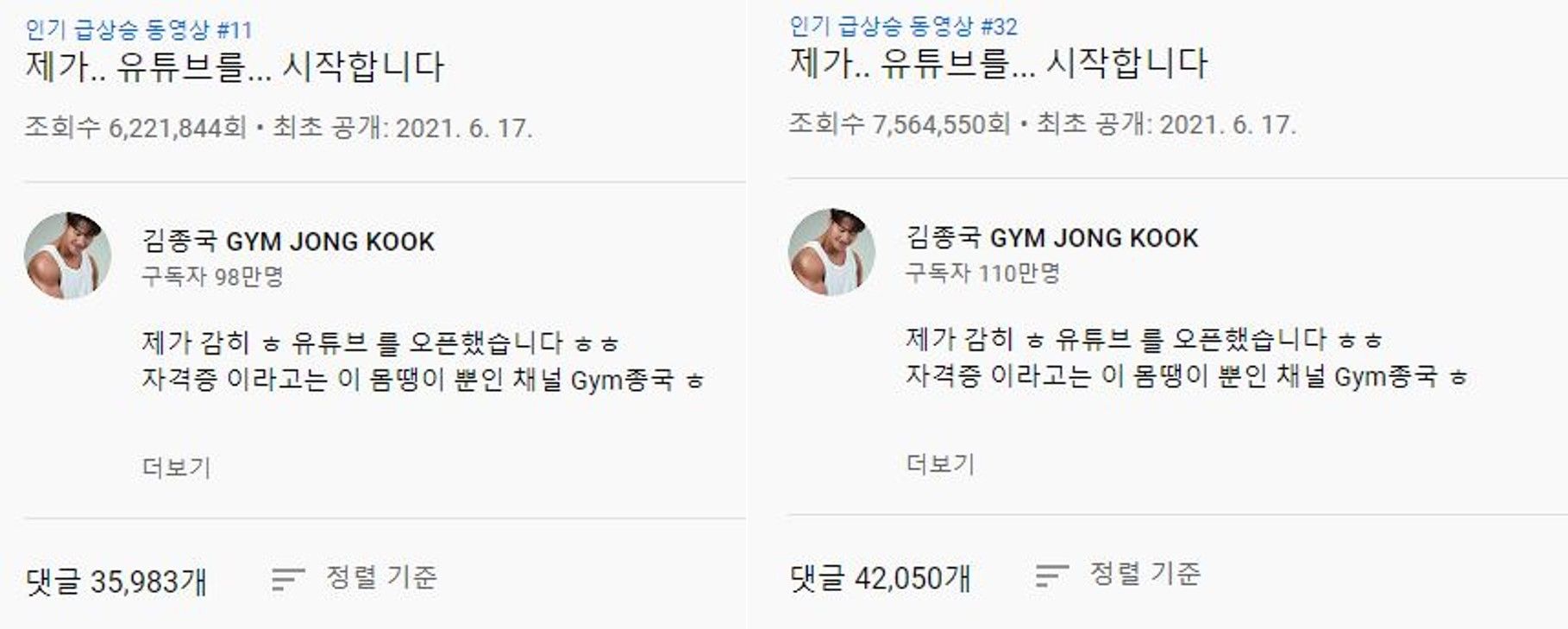
Task: Open 정렬 기준 dropdown beside 댓글 35,983개
Action: [381, 577]
